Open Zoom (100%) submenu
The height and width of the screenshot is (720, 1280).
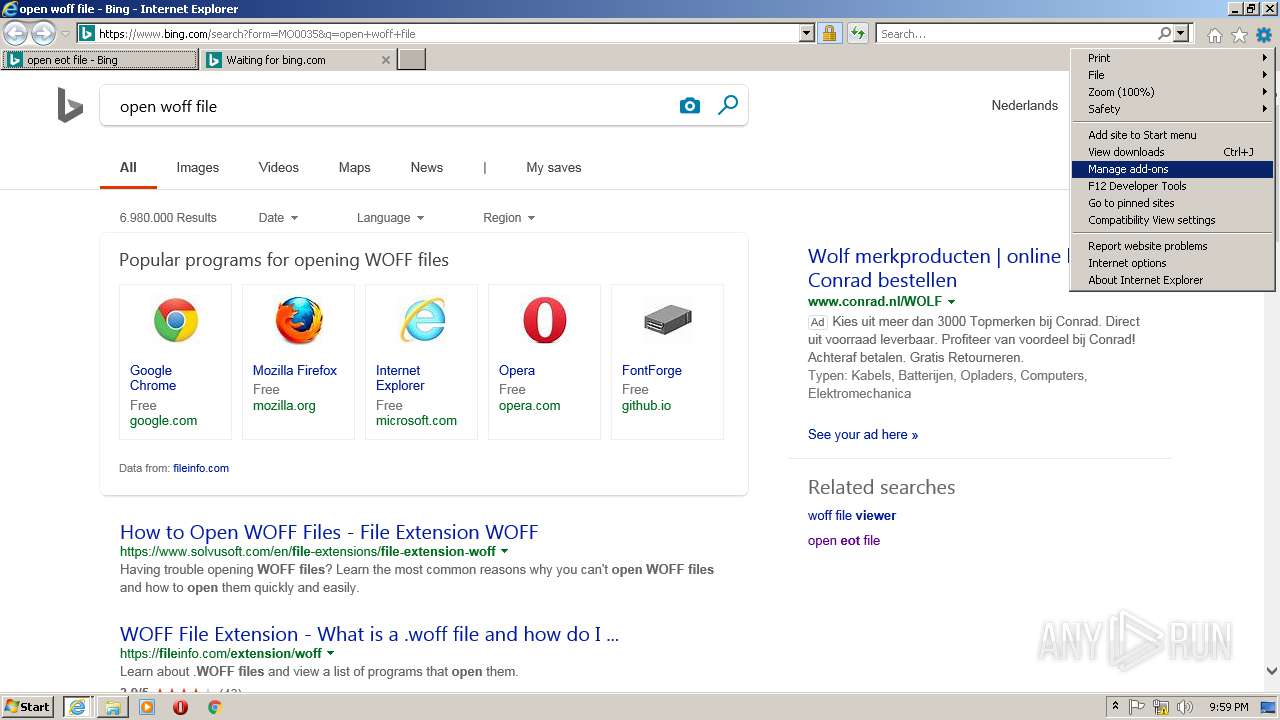(x=1171, y=92)
